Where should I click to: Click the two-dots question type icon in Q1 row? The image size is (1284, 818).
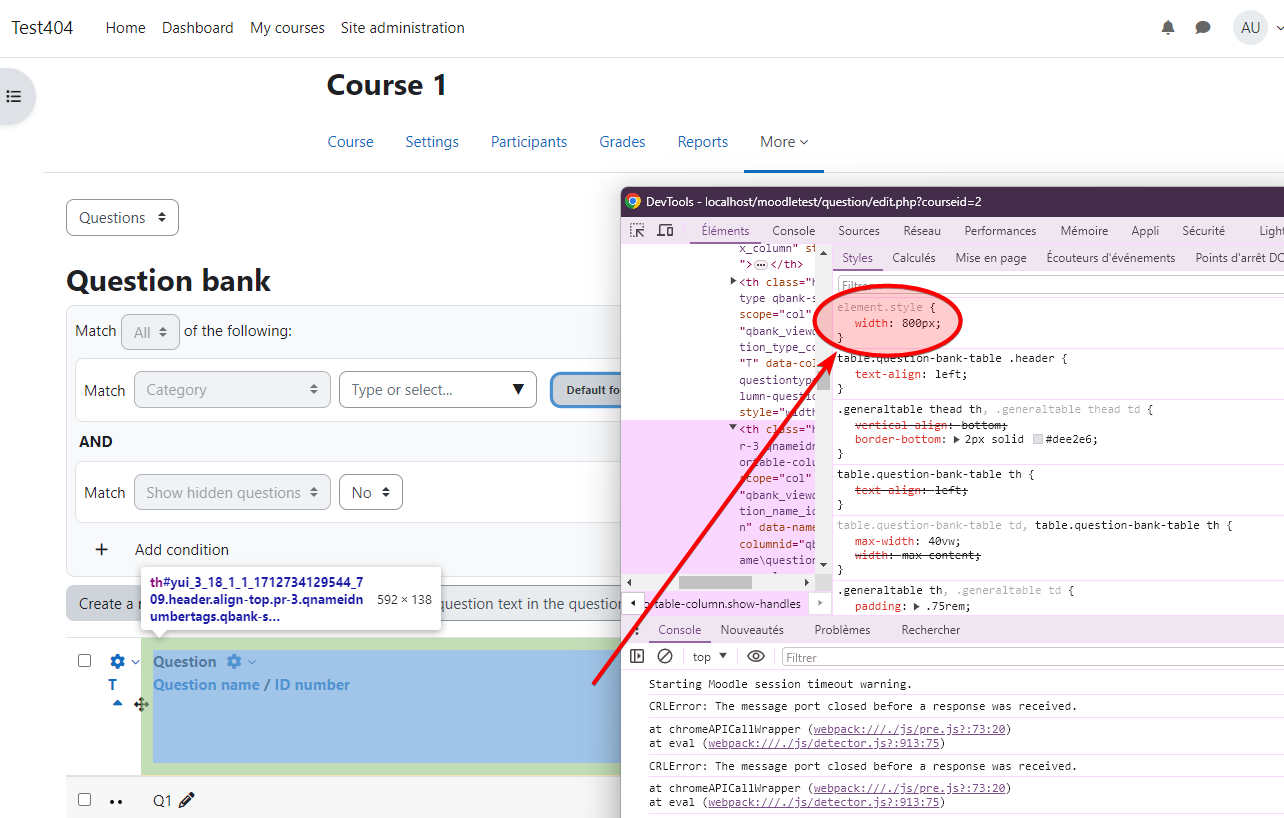[x=116, y=801]
